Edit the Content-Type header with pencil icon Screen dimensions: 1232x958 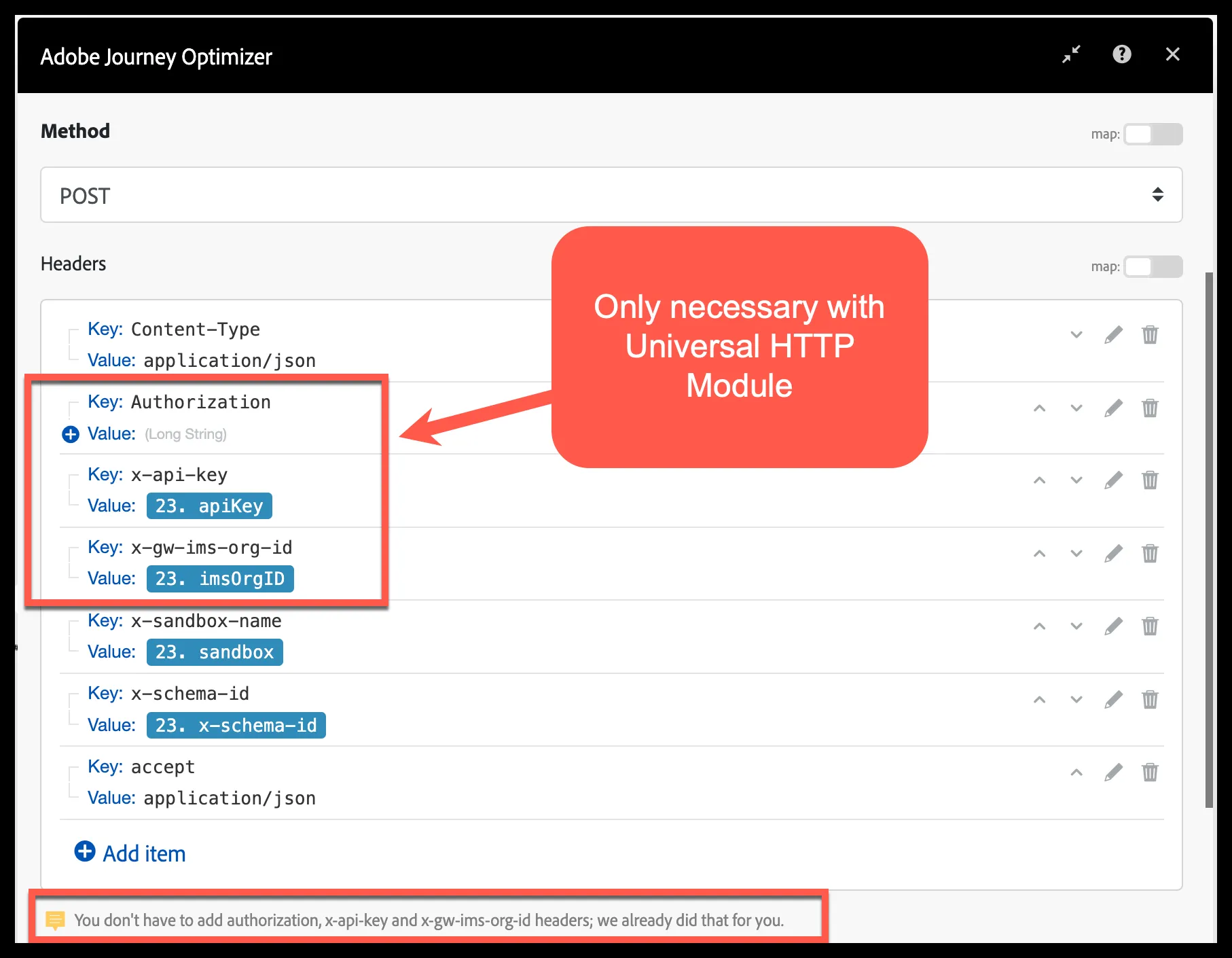coord(1113,334)
